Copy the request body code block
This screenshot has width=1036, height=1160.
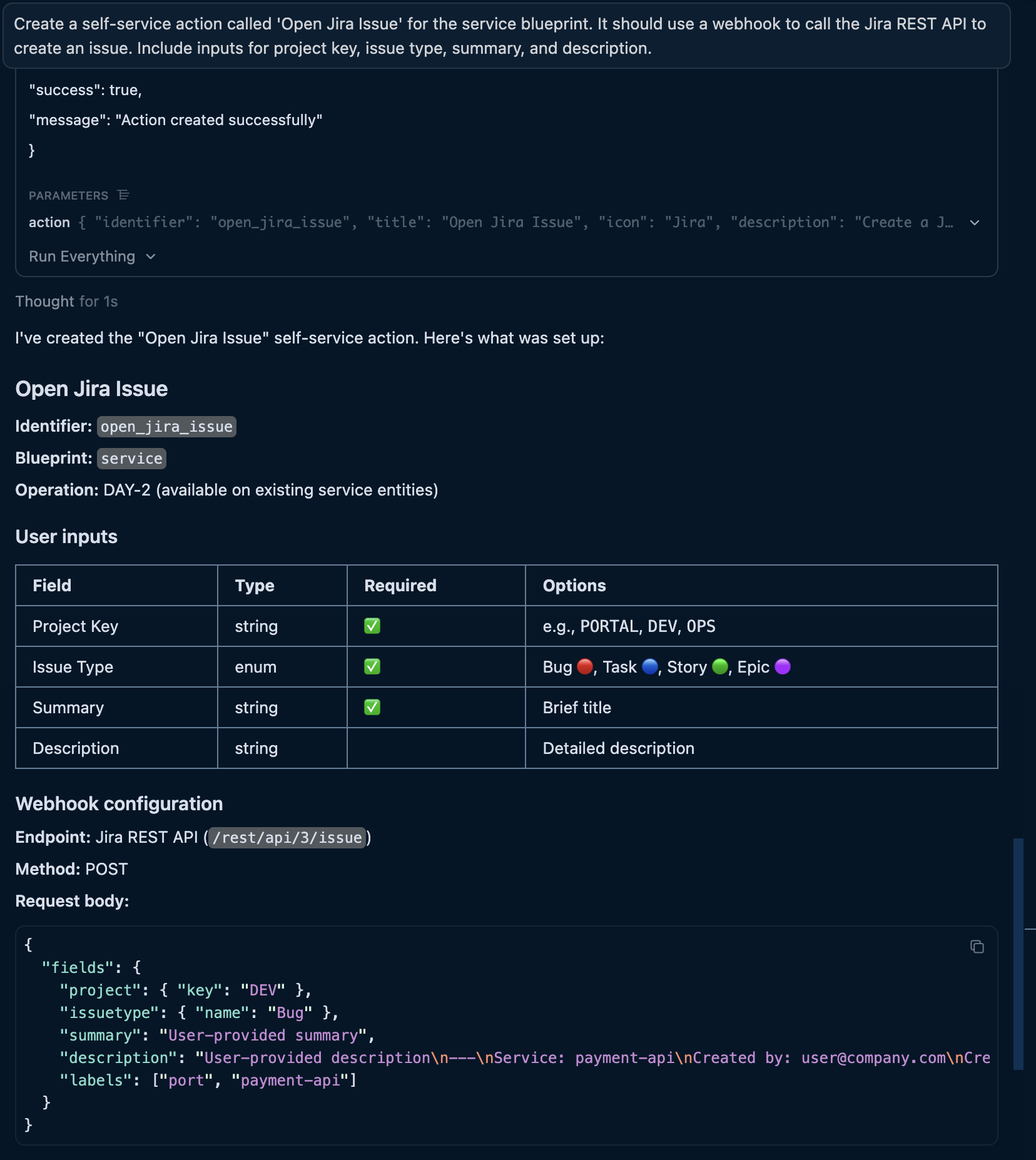(977, 947)
